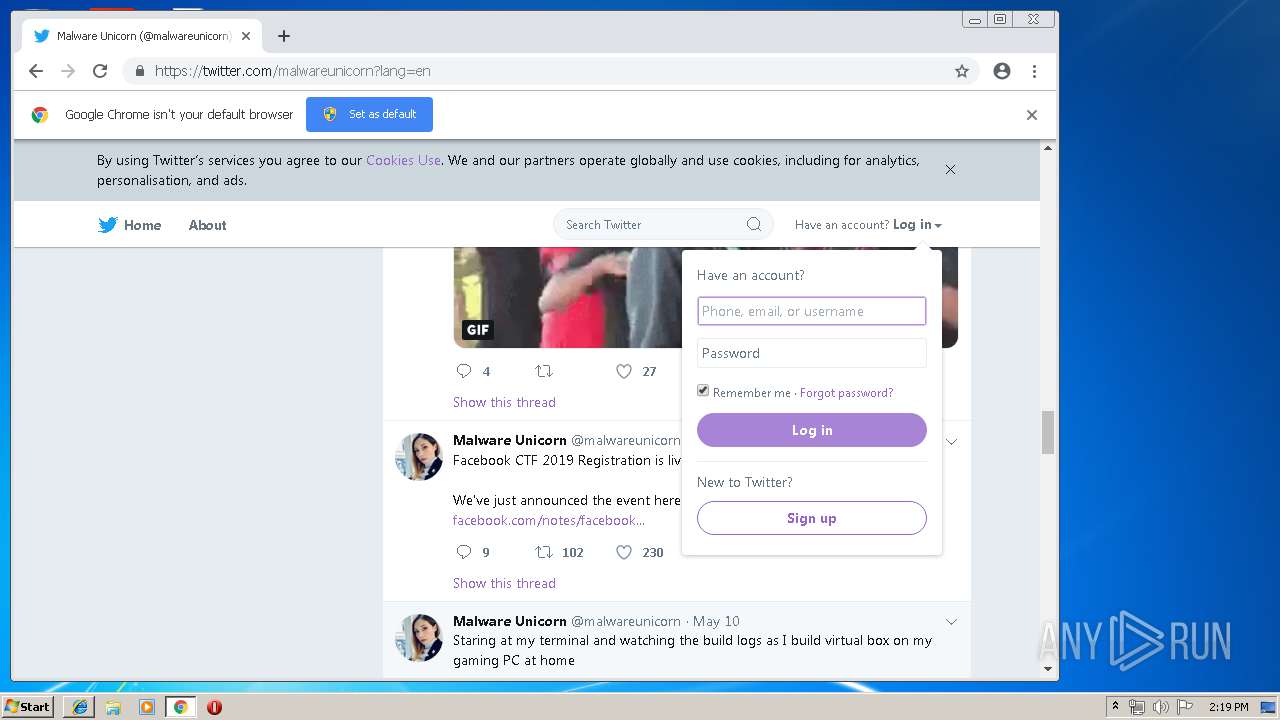
Task: Click the Twitter bird Home icon
Action: coord(108,225)
